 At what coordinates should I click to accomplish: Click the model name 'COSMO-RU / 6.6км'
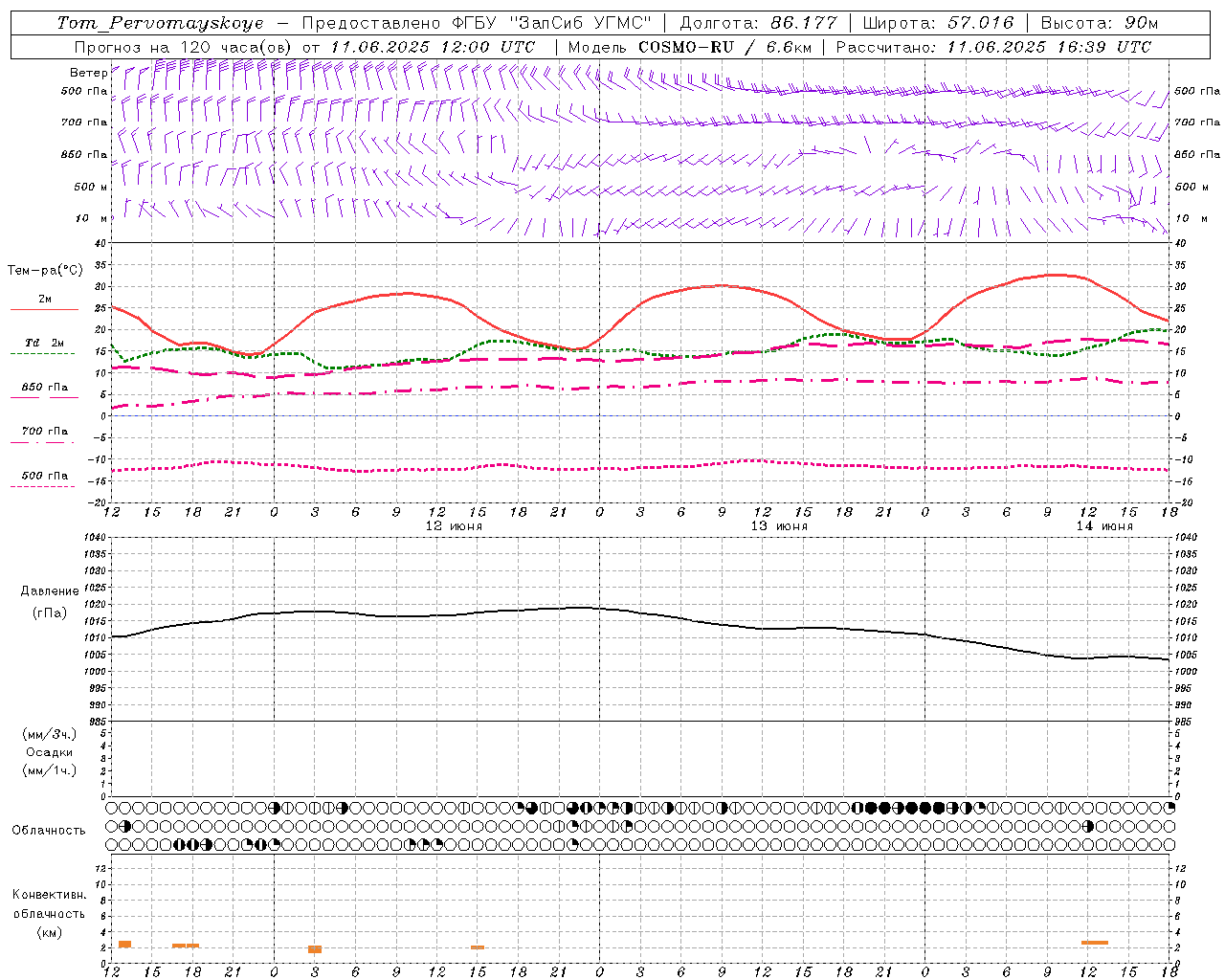pyautogui.click(x=724, y=47)
